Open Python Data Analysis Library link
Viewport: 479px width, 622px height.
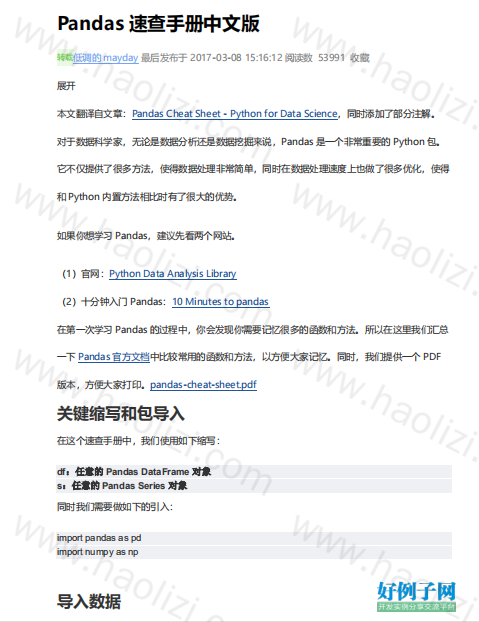(172, 274)
